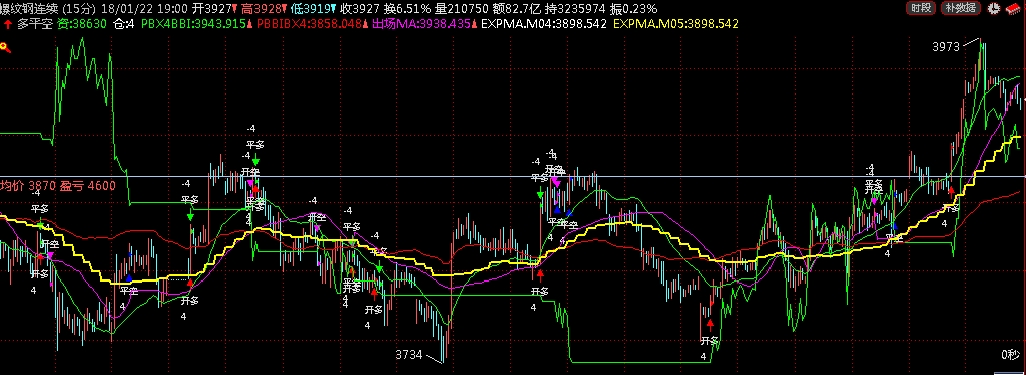Viewport: 1026px width, 375px height.
Task: Click the 开3927 open price value
Action: (212, 9)
